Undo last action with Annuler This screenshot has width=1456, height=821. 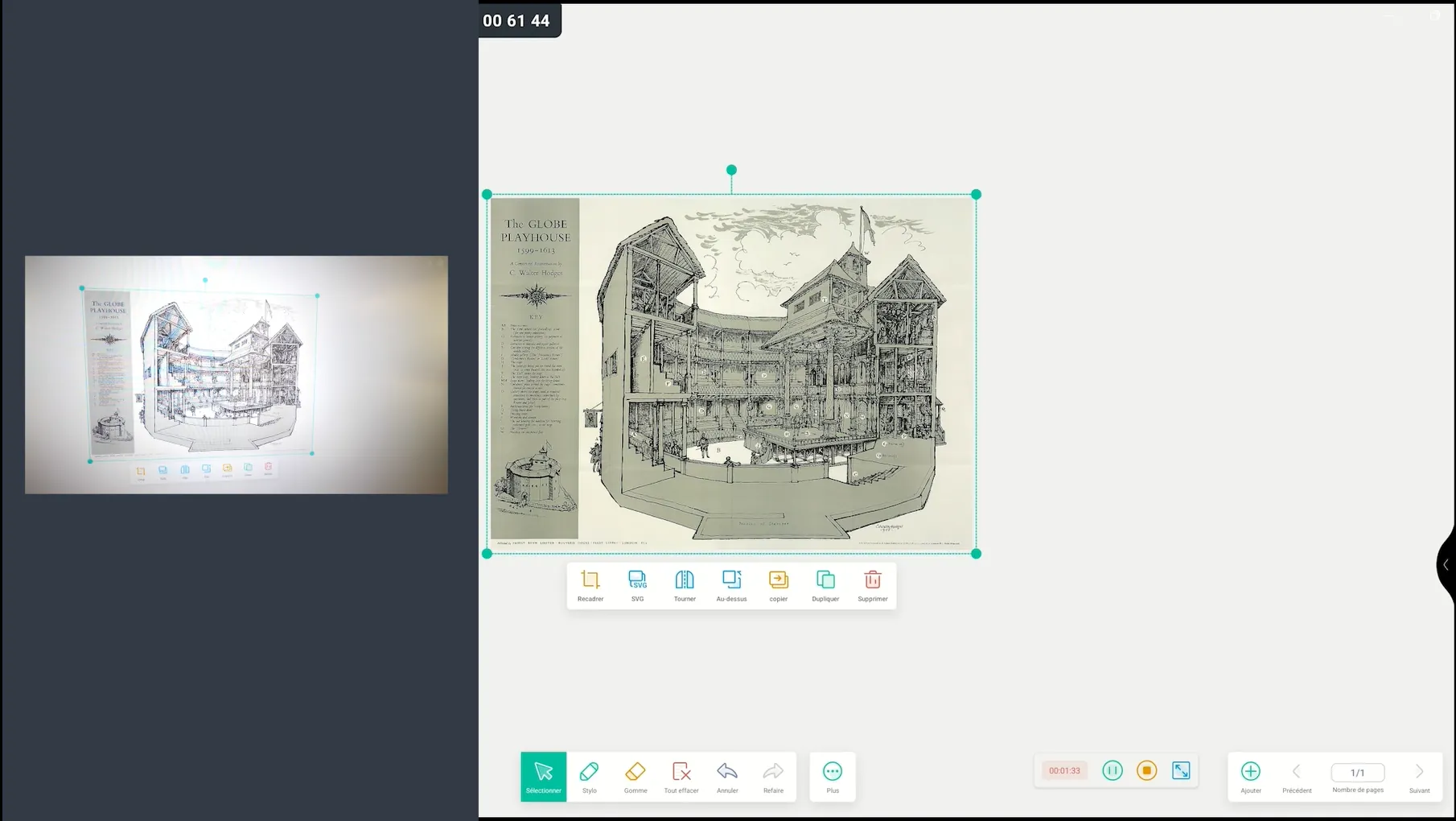[727, 776]
